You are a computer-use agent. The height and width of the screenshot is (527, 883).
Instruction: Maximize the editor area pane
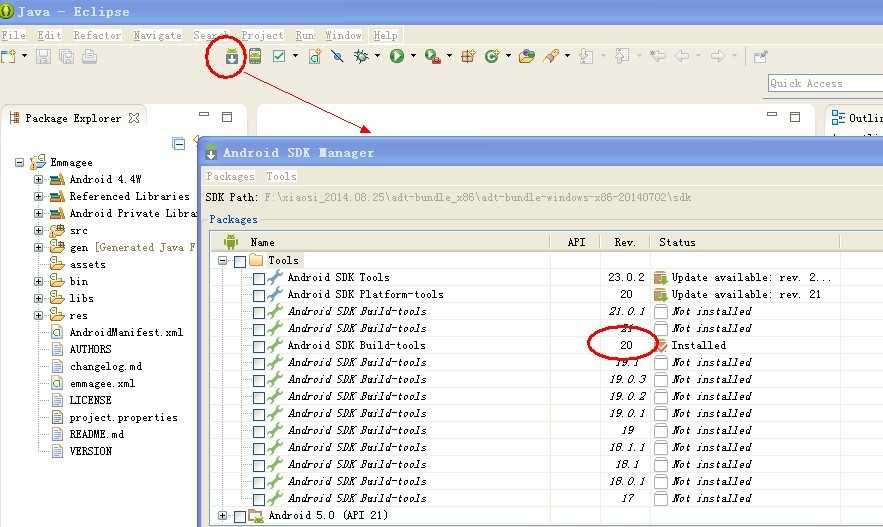click(795, 117)
